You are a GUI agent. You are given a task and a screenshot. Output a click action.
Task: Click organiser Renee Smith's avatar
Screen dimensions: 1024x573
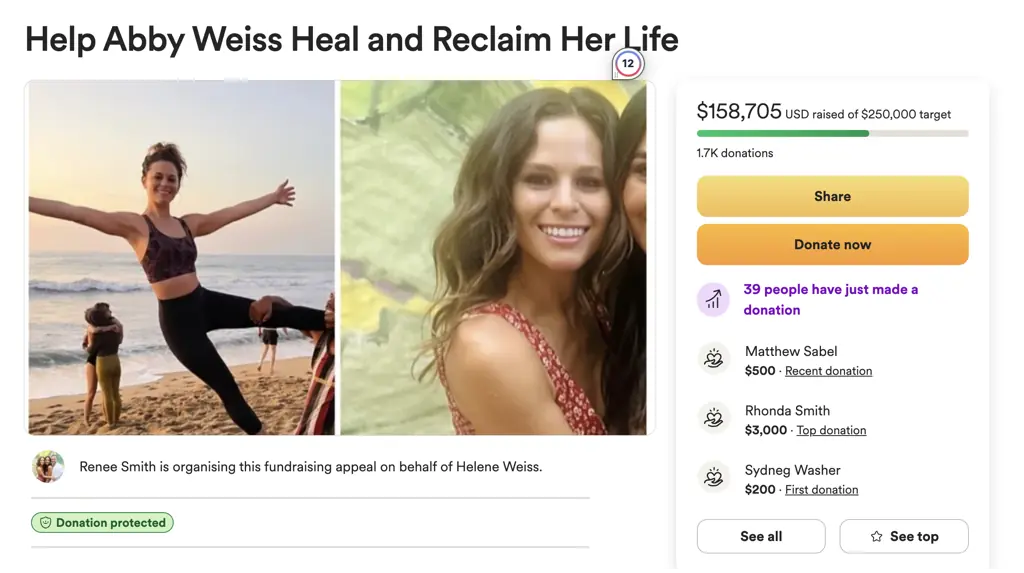(x=48, y=467)
